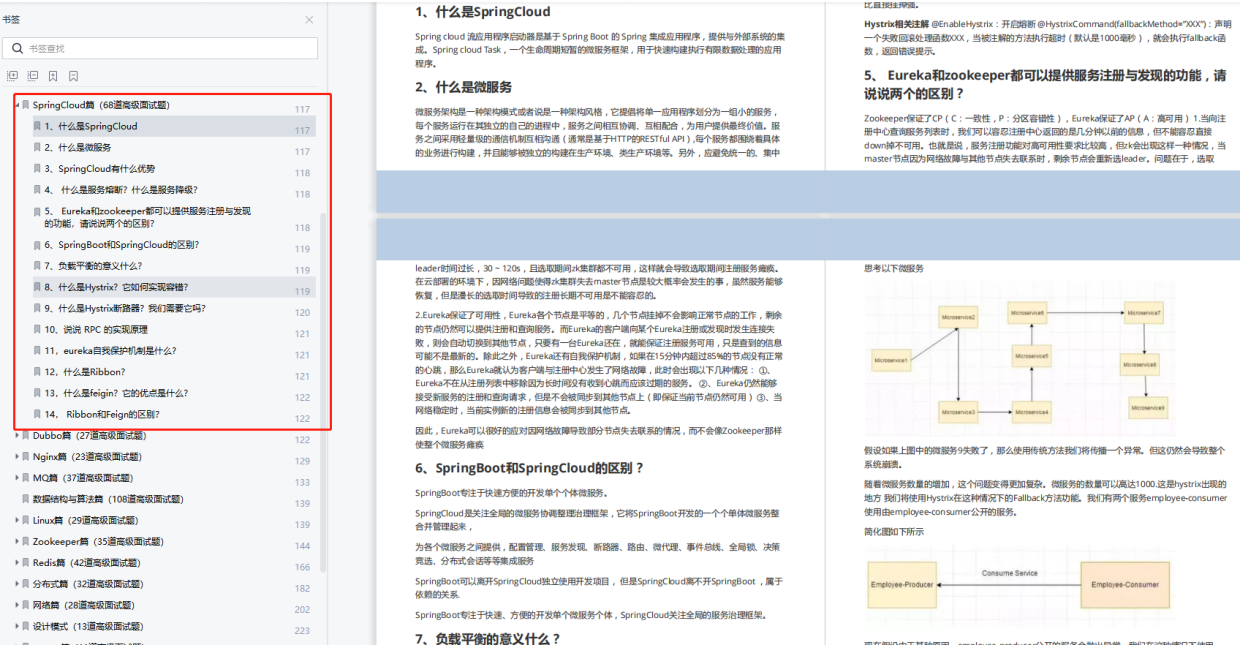1240x645 pixels.
Task: Open bookmark 5、Eureka和zookeeper区别
Action: point(148,217)
